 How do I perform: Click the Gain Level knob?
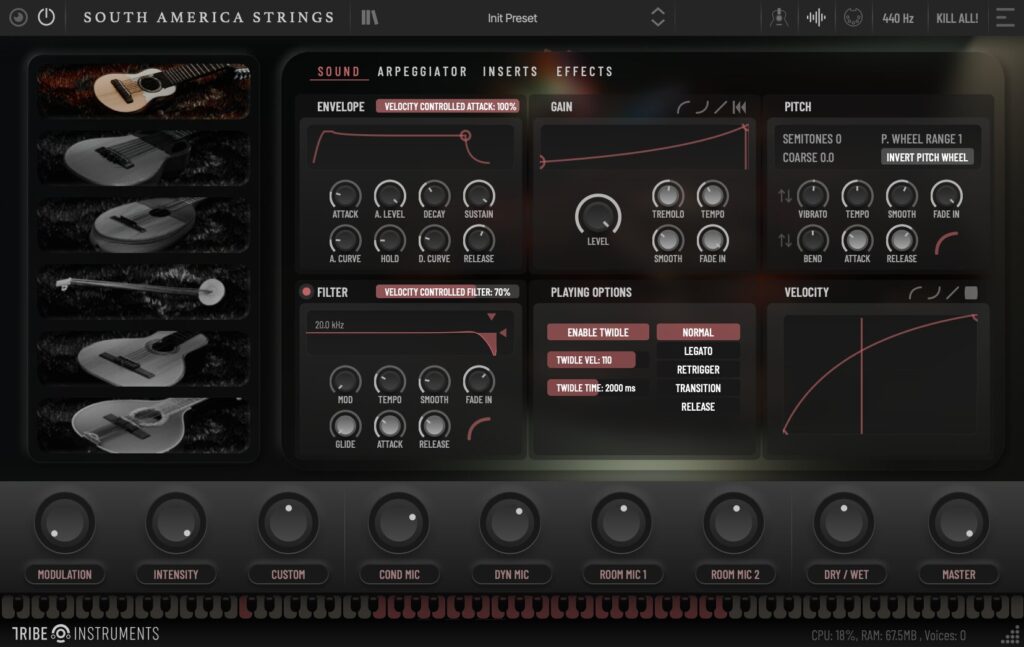tap(598, 215)
